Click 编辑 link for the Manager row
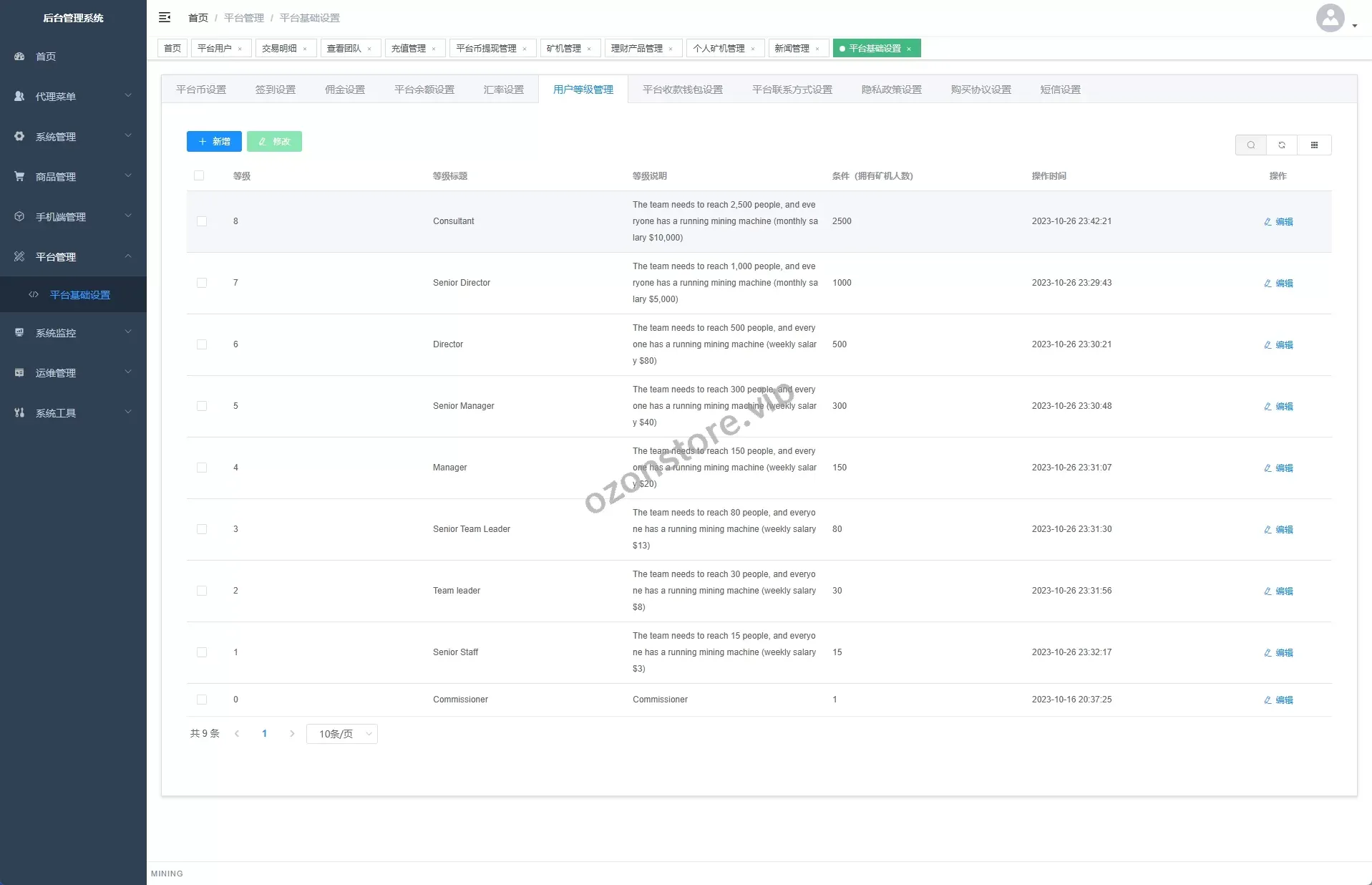 [x=1279, y=468]
